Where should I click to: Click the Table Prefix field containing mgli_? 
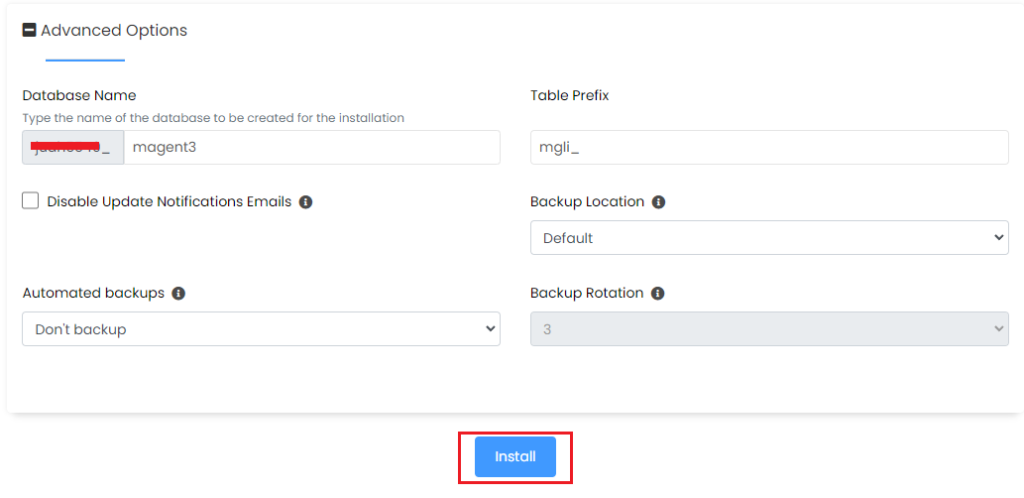click(768, 148)
